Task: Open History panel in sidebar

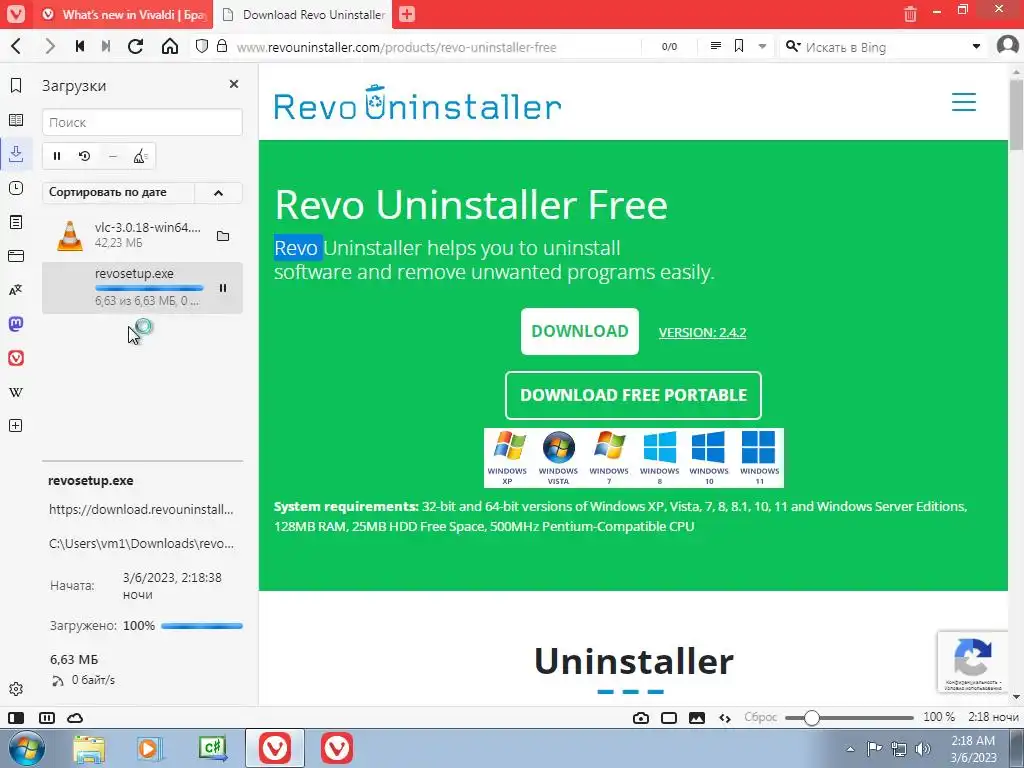Action: click(16, 188)
